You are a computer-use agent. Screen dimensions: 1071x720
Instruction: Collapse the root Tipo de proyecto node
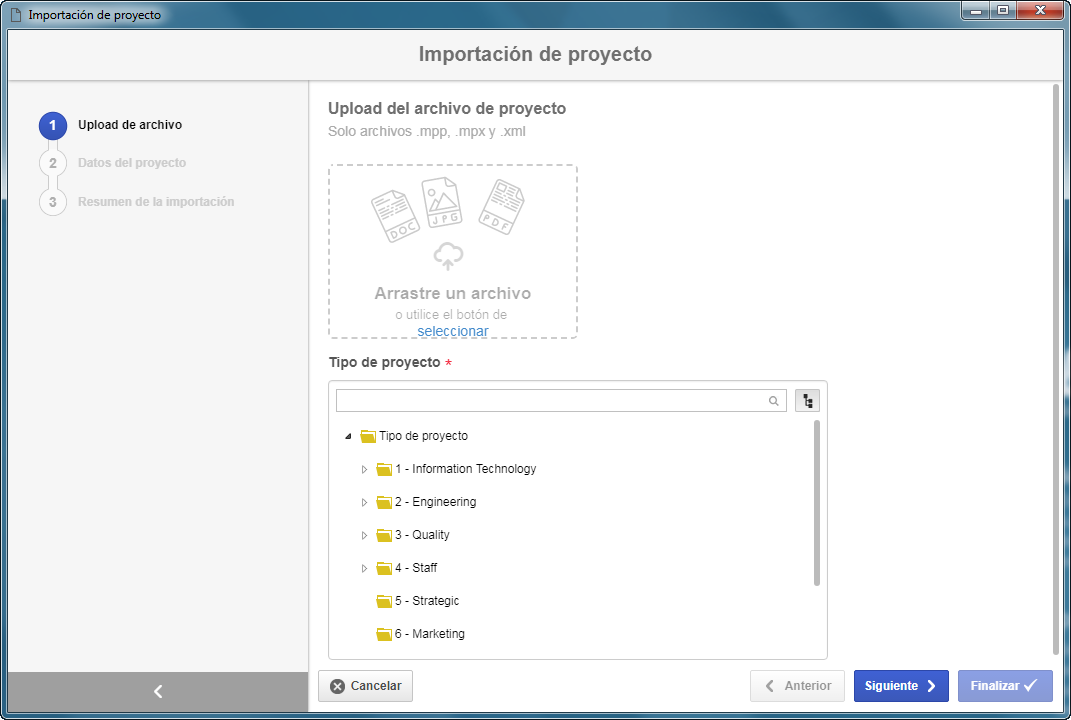click(348, 436)
